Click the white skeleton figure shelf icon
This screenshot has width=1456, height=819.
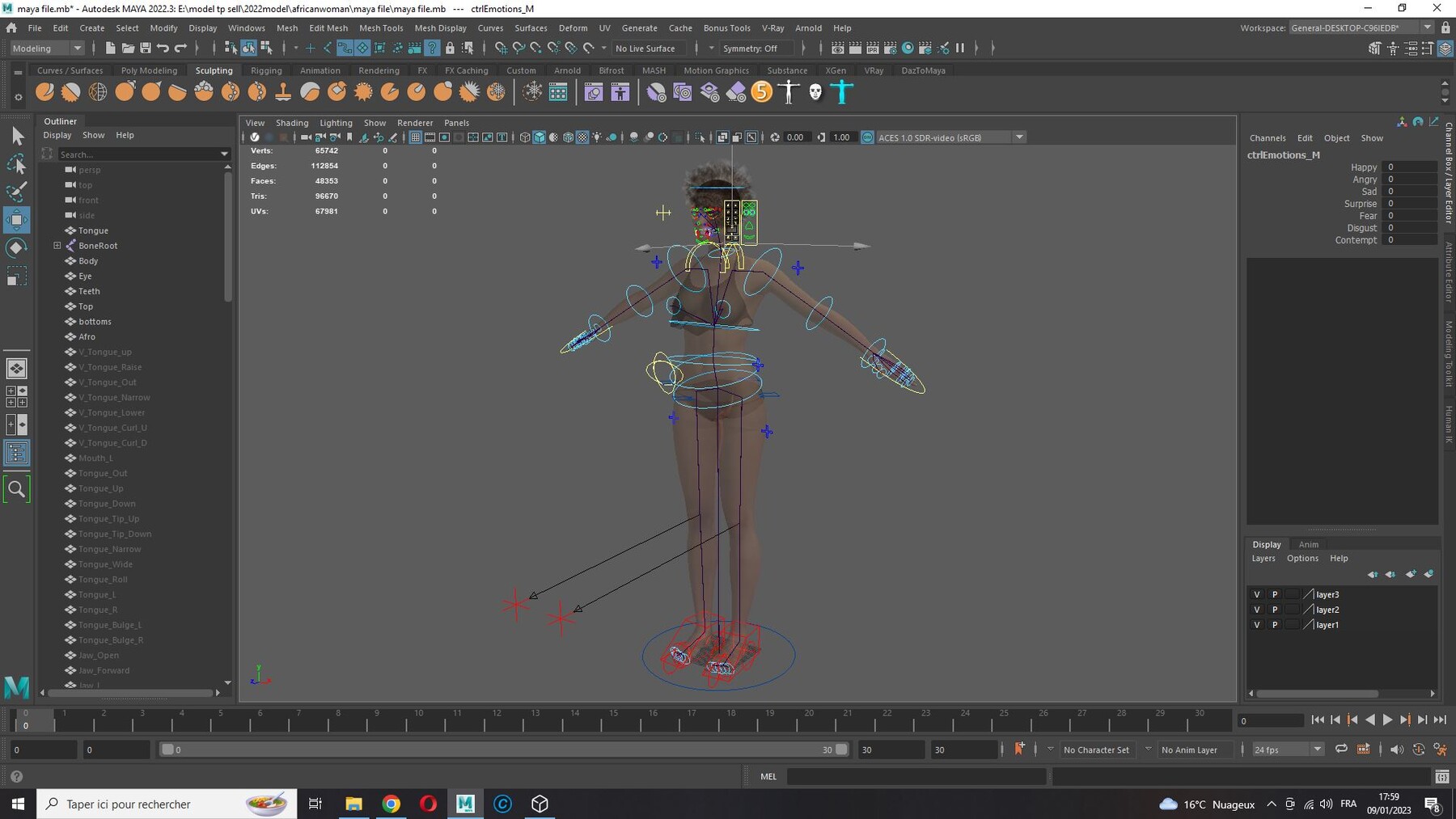789,92
